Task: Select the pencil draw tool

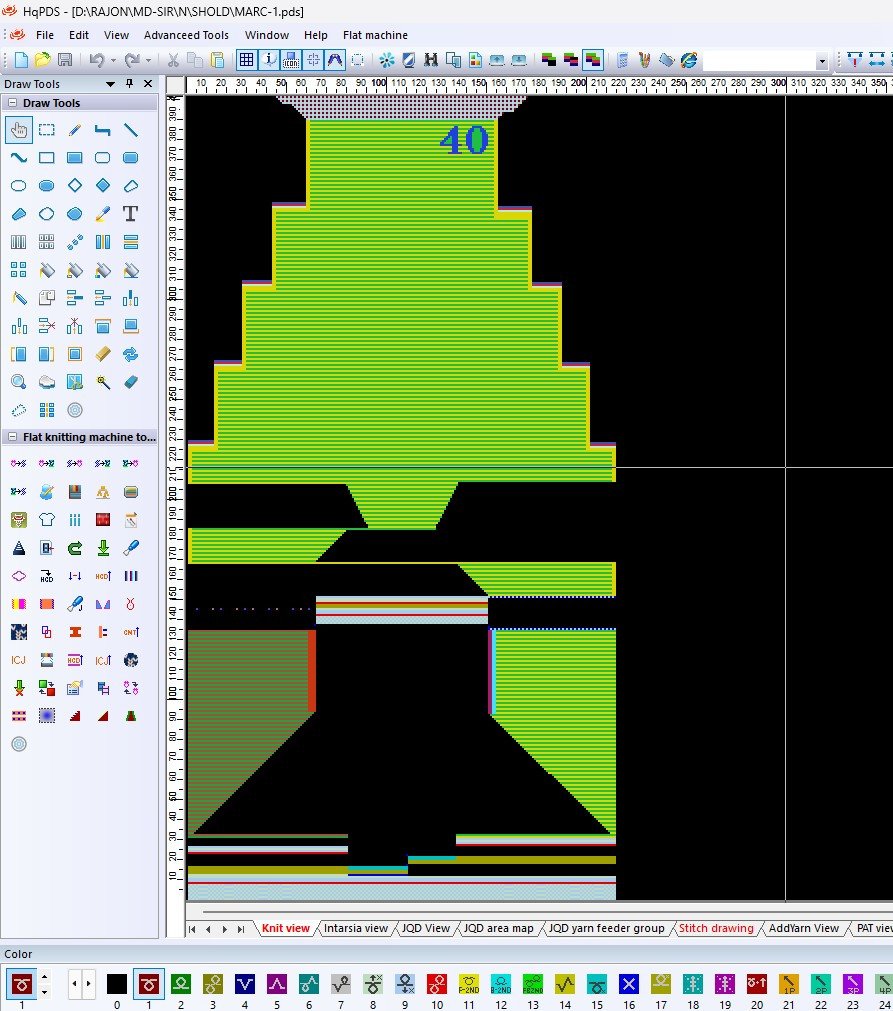Action: point(75,130)
